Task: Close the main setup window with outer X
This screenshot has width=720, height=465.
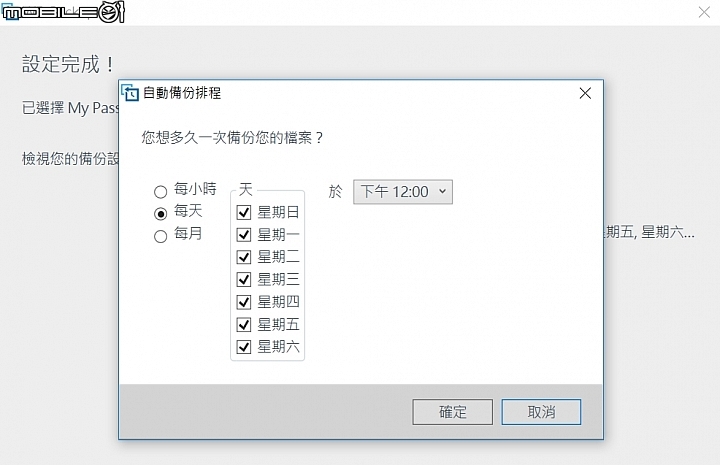Action: point(704,12)
